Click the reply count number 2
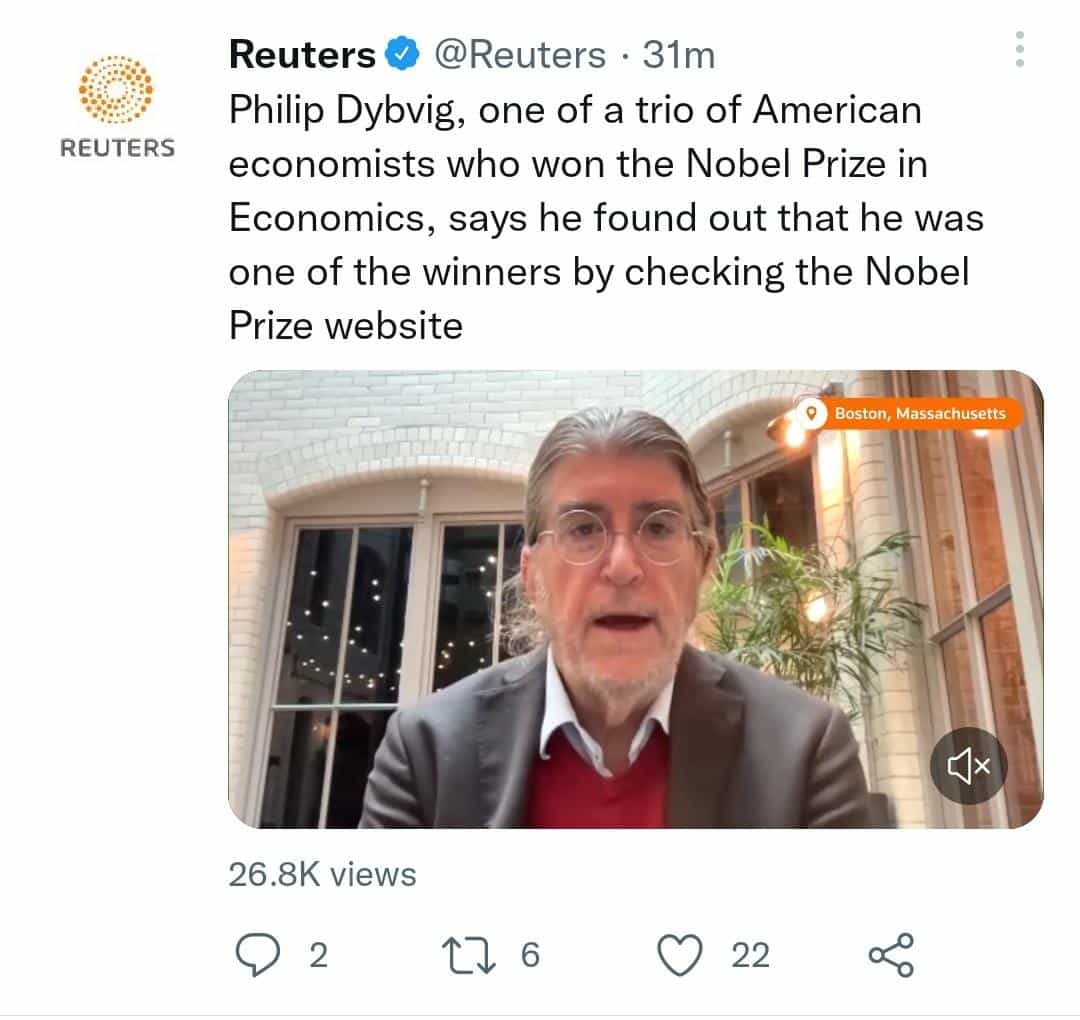This screenshot has height=1020, width=1080. point(317,956)
